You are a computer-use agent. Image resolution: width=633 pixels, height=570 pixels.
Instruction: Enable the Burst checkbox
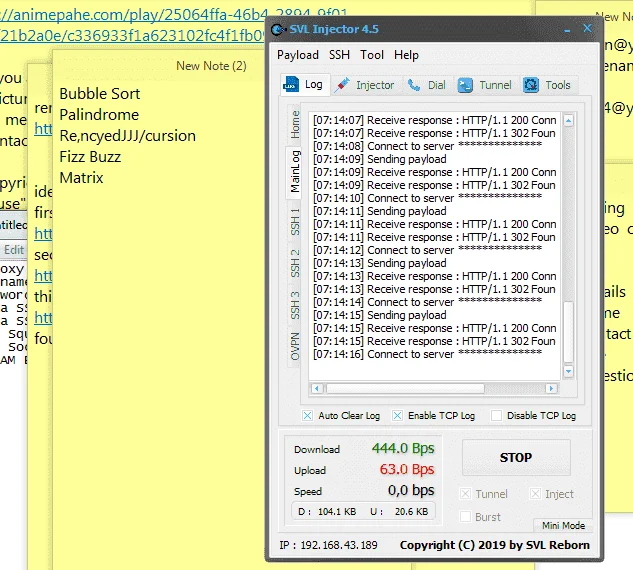pos(465,517)
